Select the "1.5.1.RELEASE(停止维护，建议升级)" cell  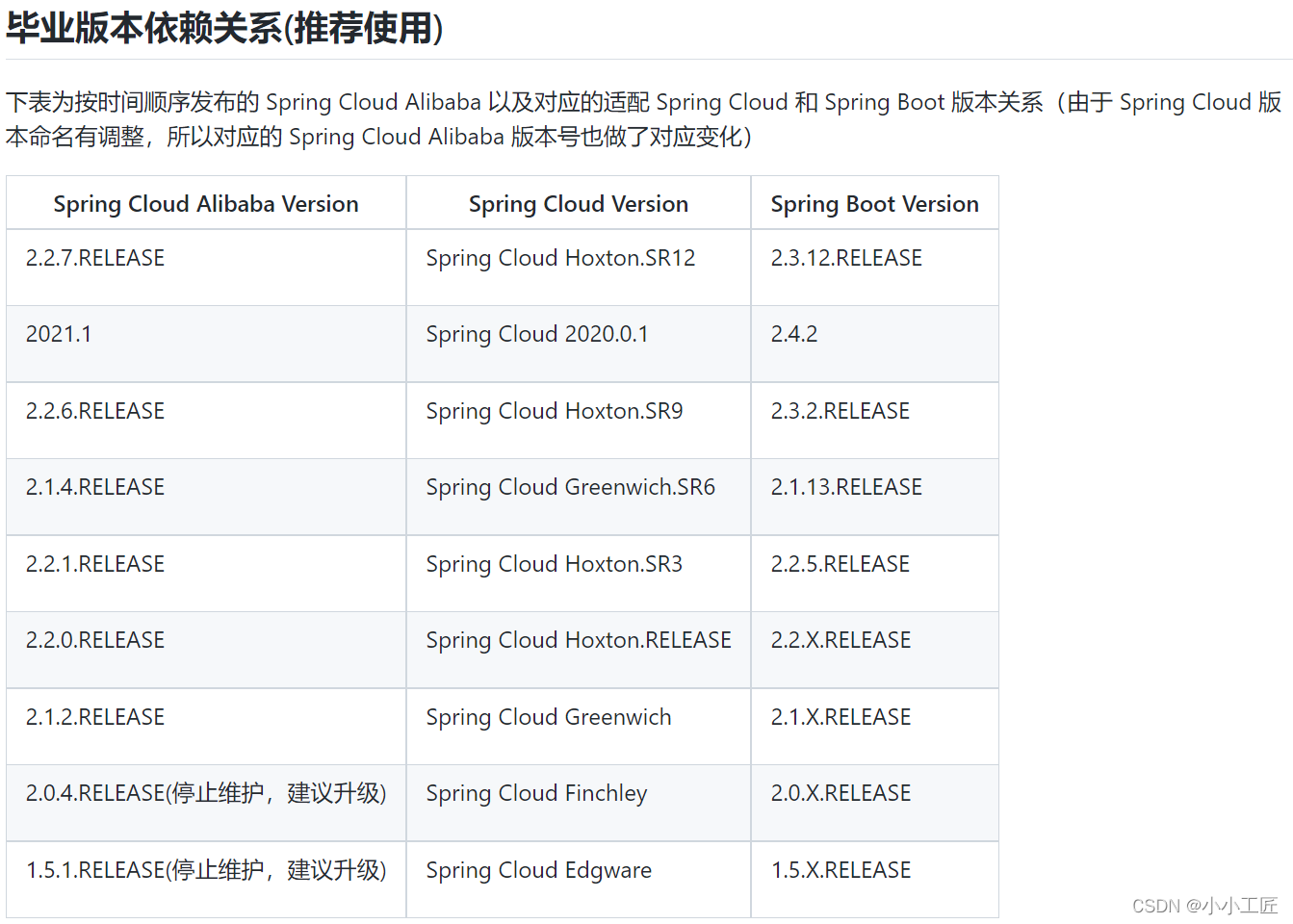point(206,880)
